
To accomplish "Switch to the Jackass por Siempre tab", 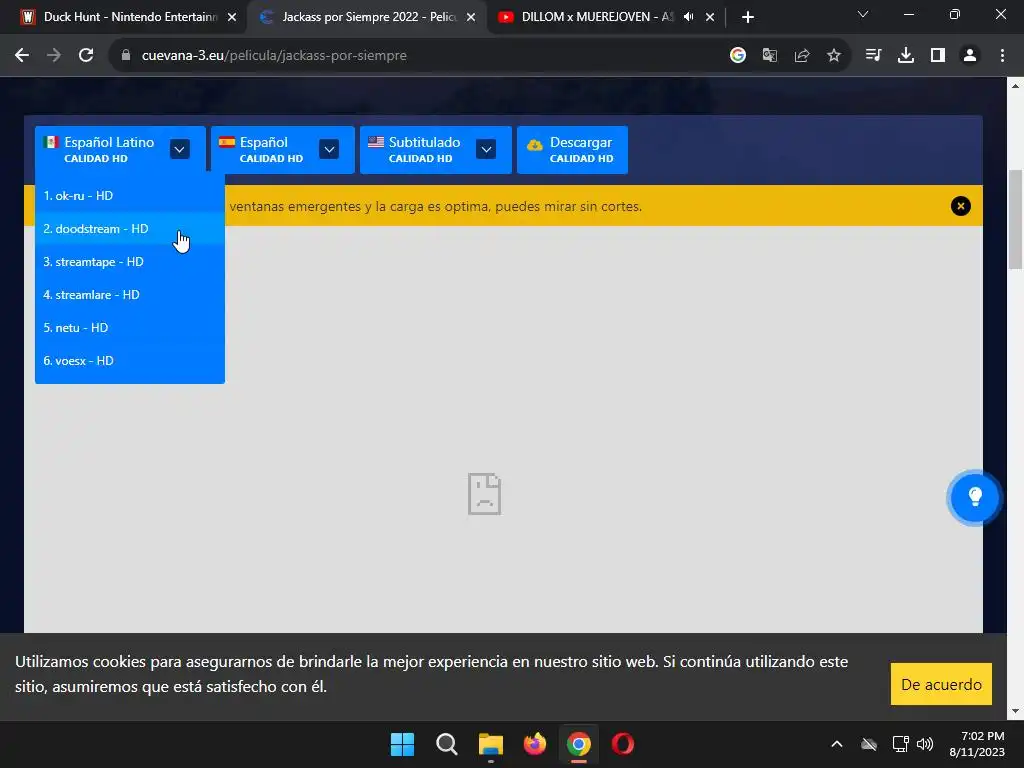I will tap(366, 17).
